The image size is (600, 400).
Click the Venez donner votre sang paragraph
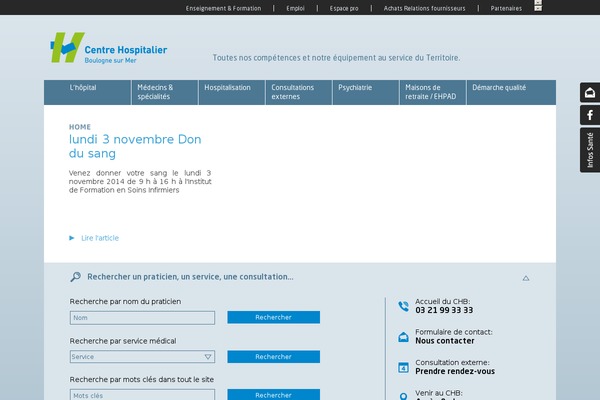click(140, 181)
